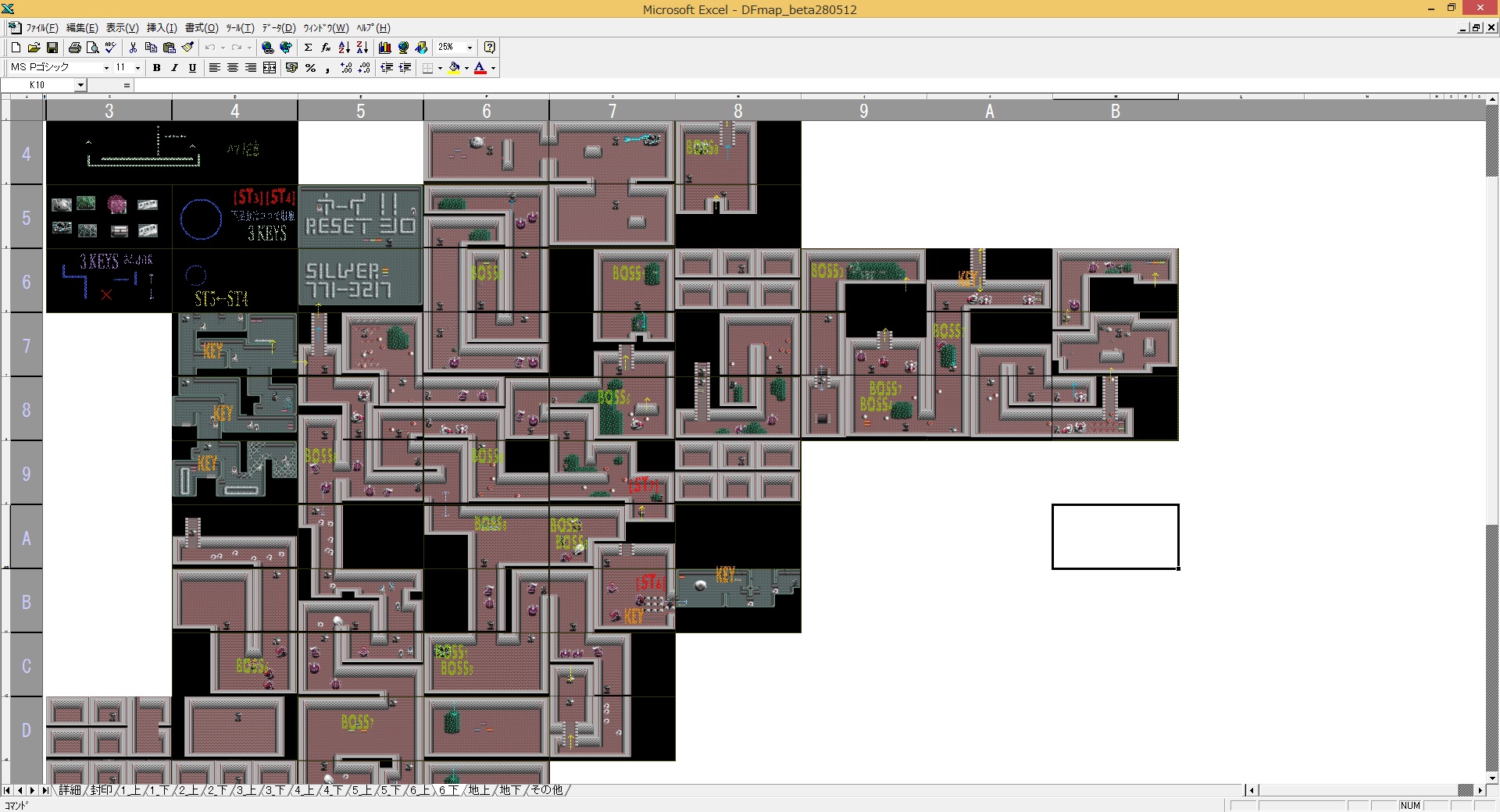
Task: Toggle underline formatting
Action: pos(192,68)
